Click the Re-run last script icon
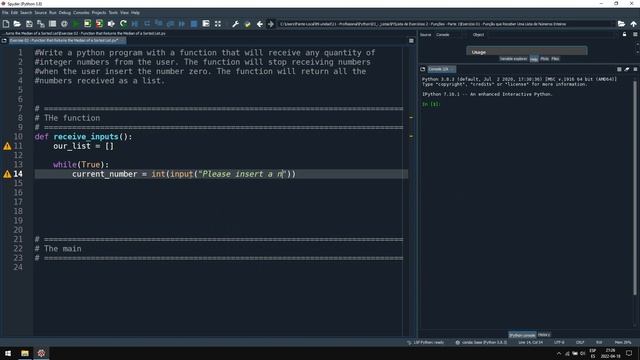Image resolution: width=640 pixels, height=360 pixels. click(123, 24)
